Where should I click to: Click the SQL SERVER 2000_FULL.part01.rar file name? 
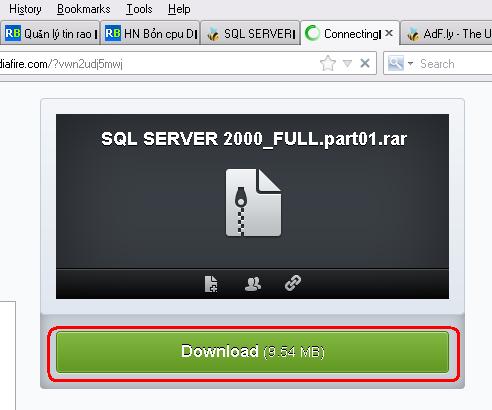254,138
